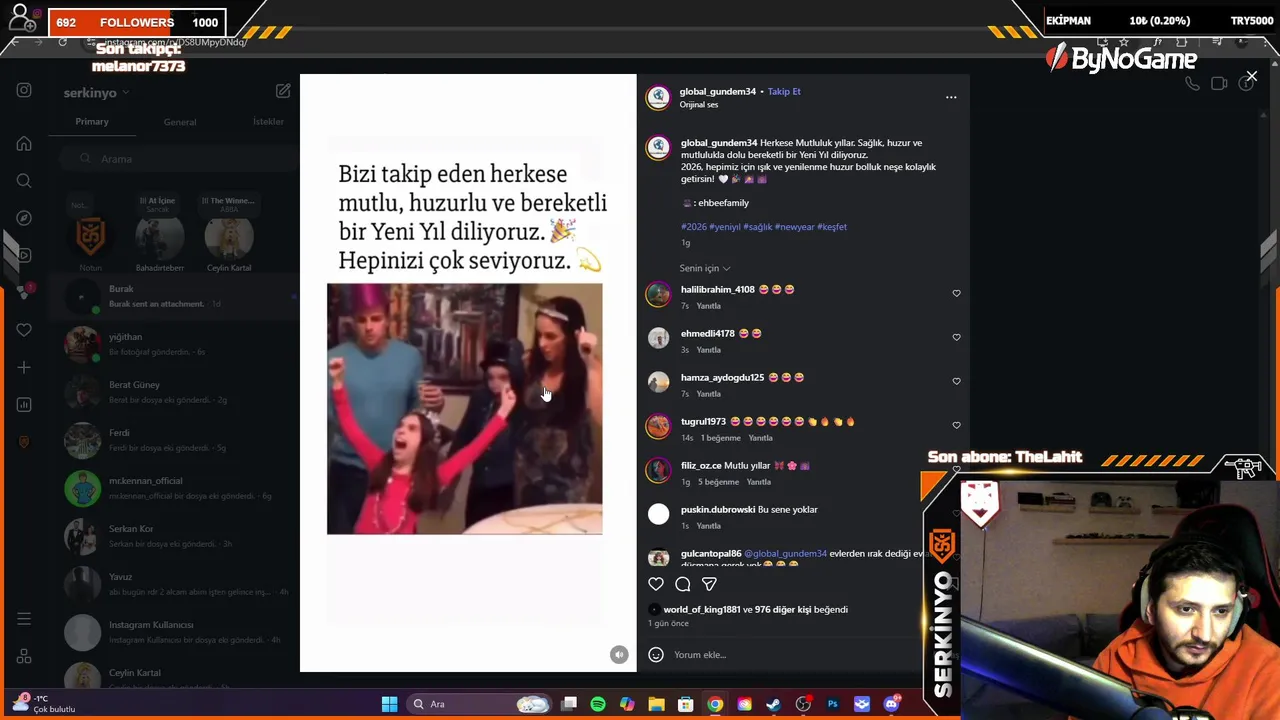Reply to puskin.dubrowski with Yanıtla
The width and height of the screenshot is (1280, 720).
(708, 526)
